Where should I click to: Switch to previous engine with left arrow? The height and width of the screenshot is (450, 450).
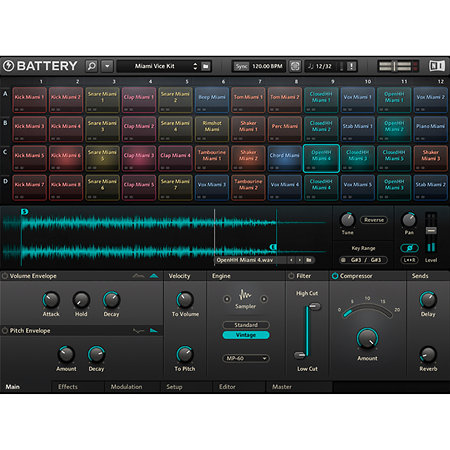coord(227,299)
